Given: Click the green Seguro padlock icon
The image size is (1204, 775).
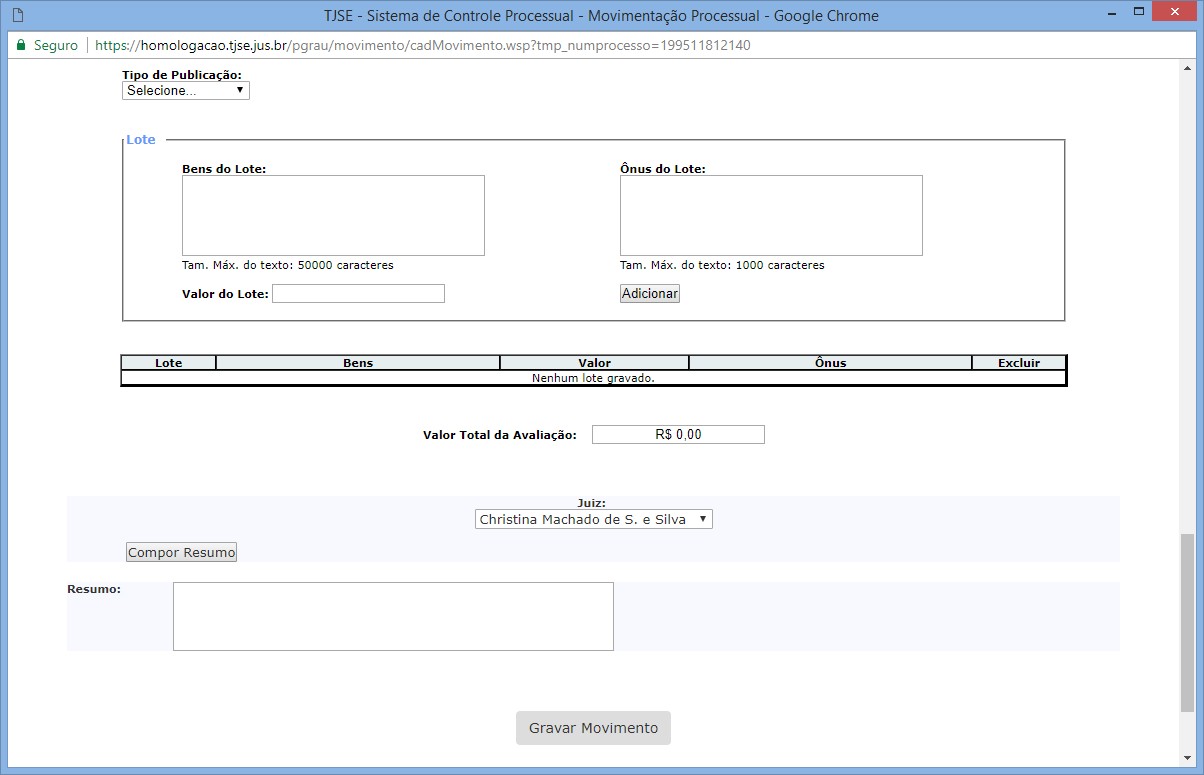Looking at the screenshot, I should click(20, 46).
